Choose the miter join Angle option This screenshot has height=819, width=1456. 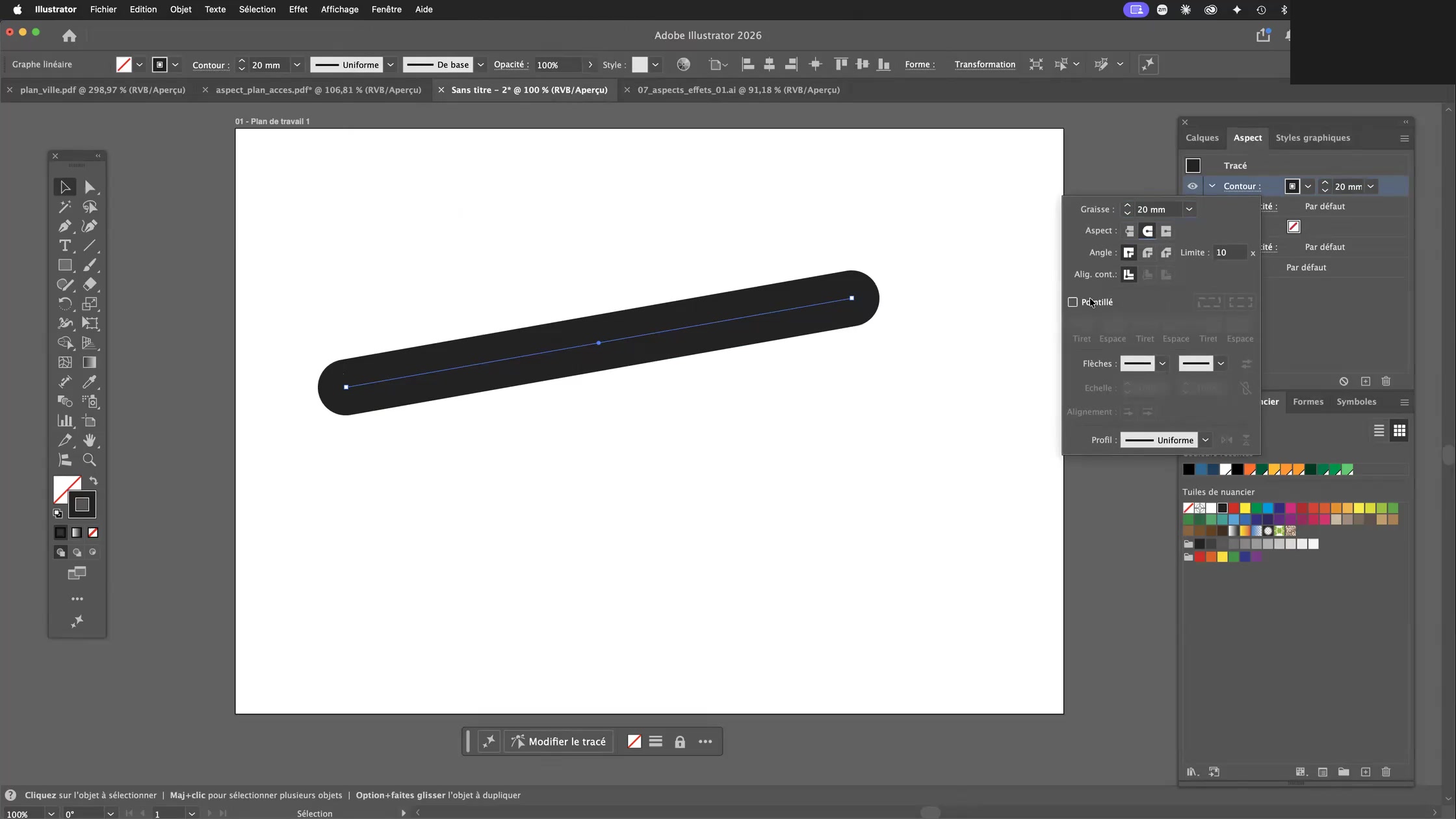[x=1129, y=253]
